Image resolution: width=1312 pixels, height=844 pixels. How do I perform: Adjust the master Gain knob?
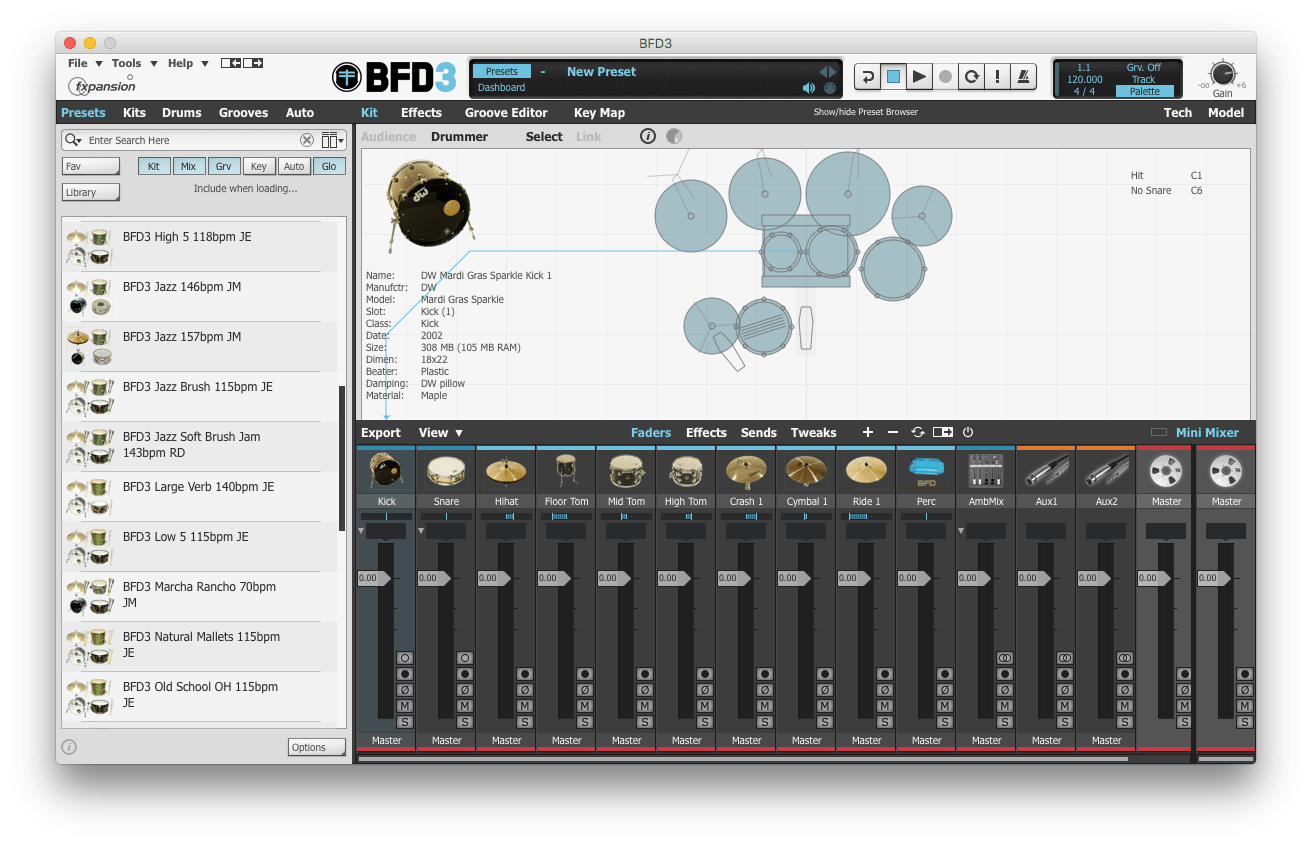tap(1222, 73)
